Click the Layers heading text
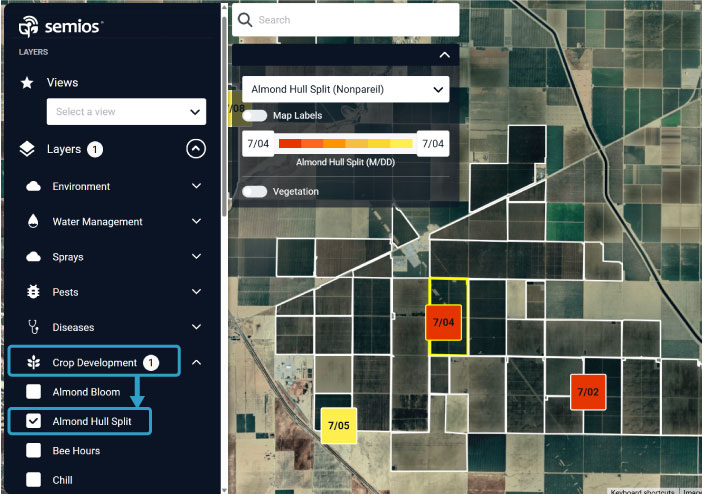702x494 pixels. pos(64,149)
